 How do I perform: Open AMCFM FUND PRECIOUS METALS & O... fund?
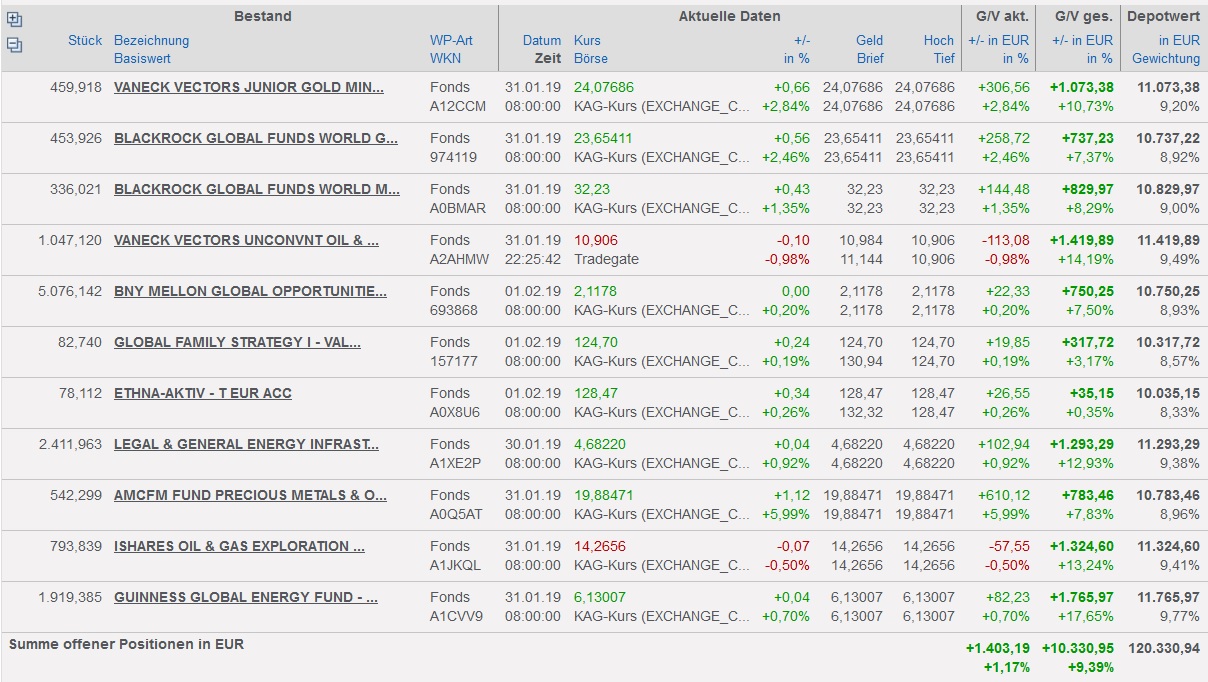point(250,495)
